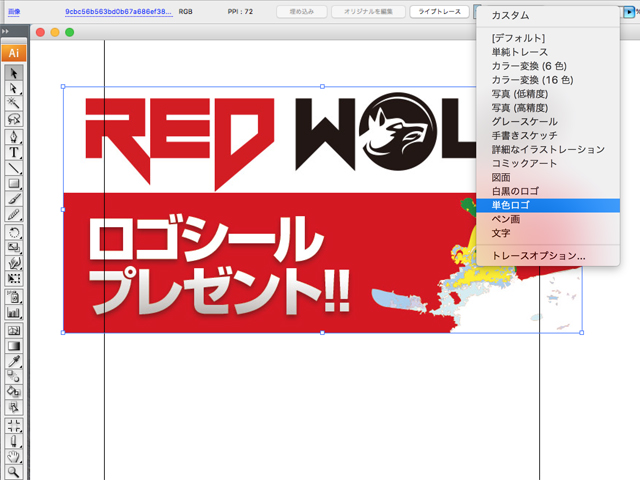Select the Blend tool

(14, 376)
